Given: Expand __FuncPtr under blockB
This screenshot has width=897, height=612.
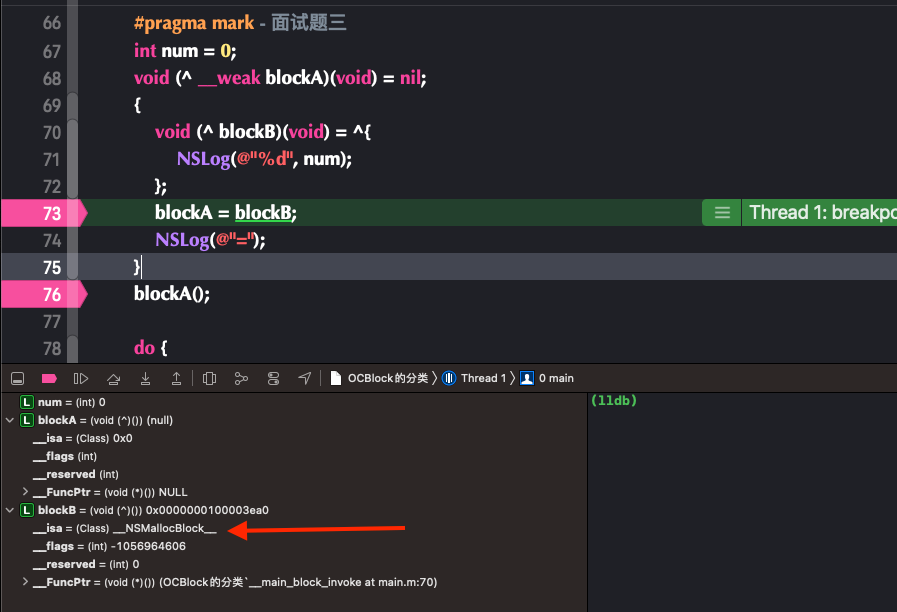Looking at the screenshot, I should click(25, 582).
